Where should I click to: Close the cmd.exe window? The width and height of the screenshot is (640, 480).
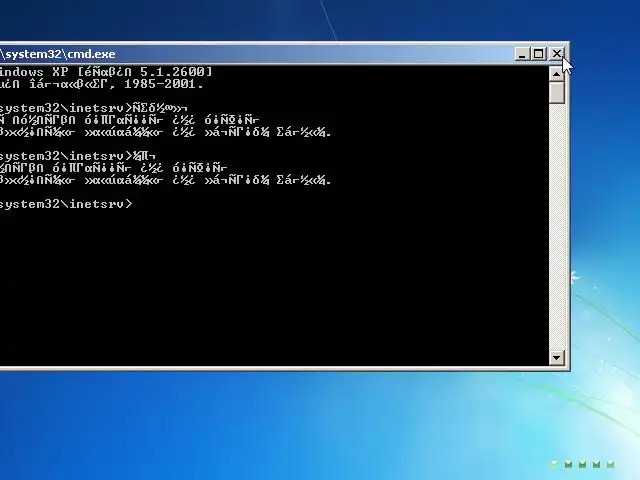click(557, 54)
